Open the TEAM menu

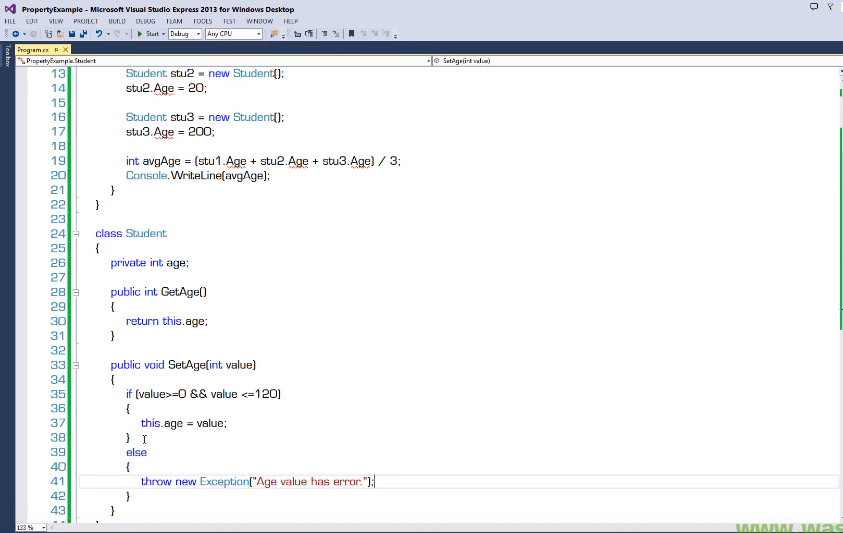174,22
